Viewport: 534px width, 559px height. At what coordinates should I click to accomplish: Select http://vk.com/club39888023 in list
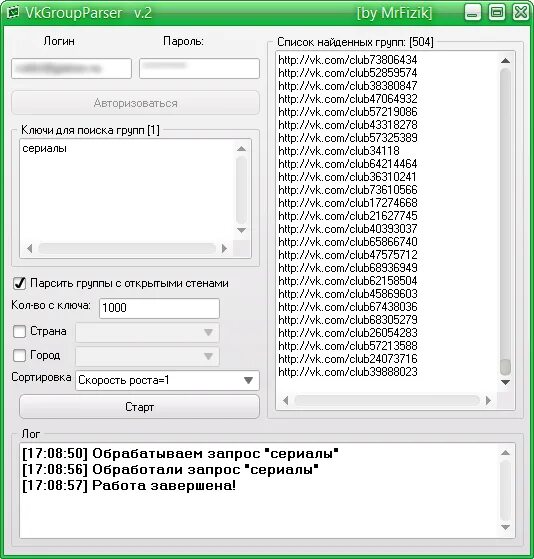point(348,372)
